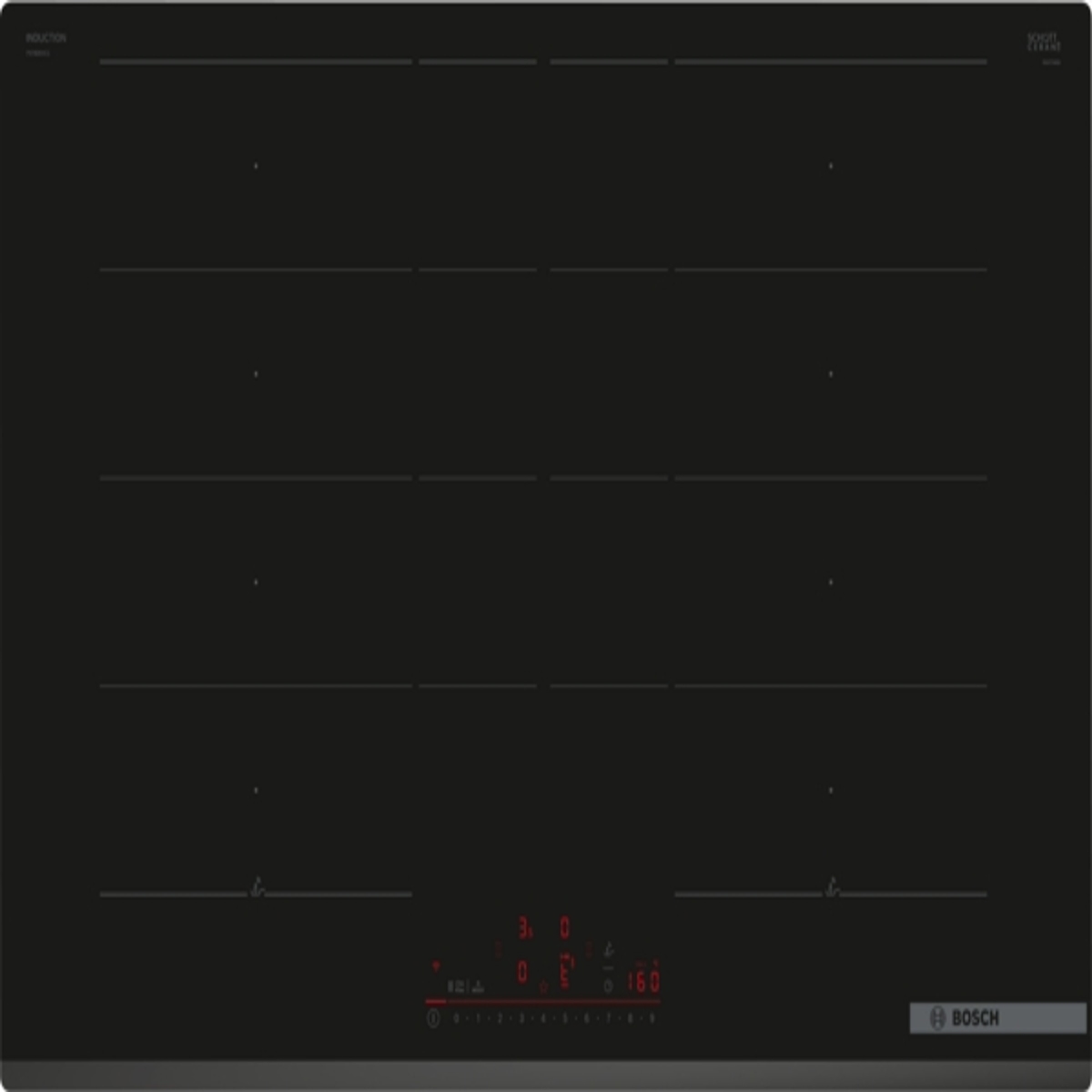1092x1092 pixels.
Task: Tap the timer clock icon
Action: pos(608,986)
